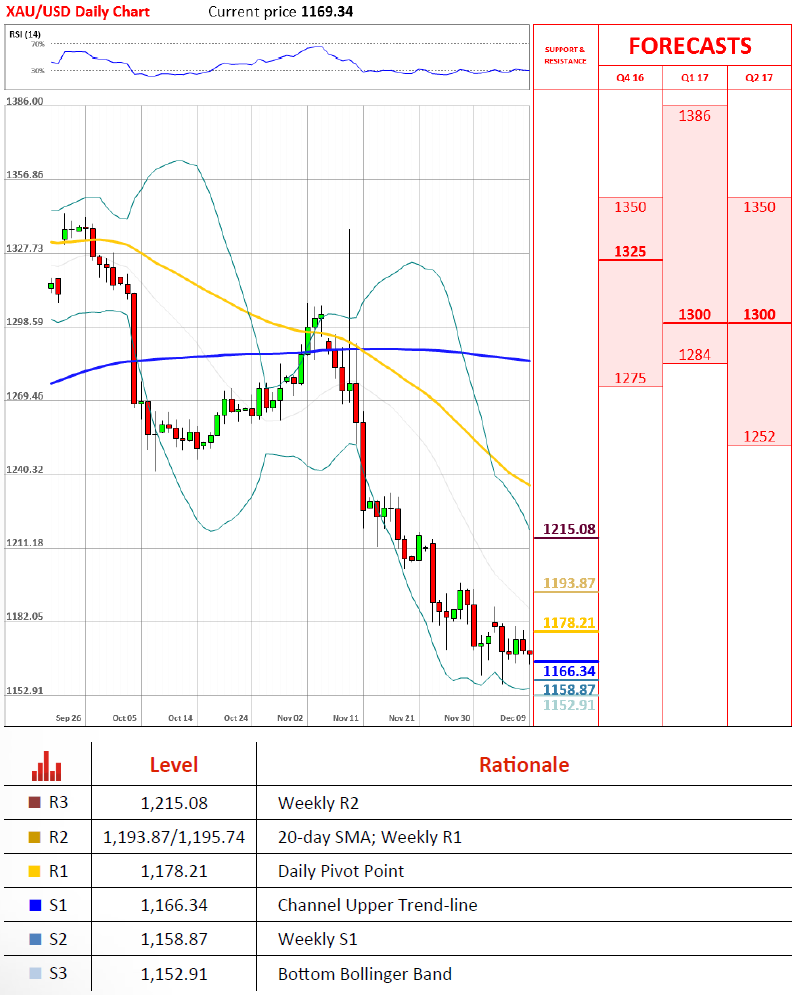Click the 1,166.34 cell in the S1 row
This screenshot has height=995, width=800.
[x=174, y=906]
